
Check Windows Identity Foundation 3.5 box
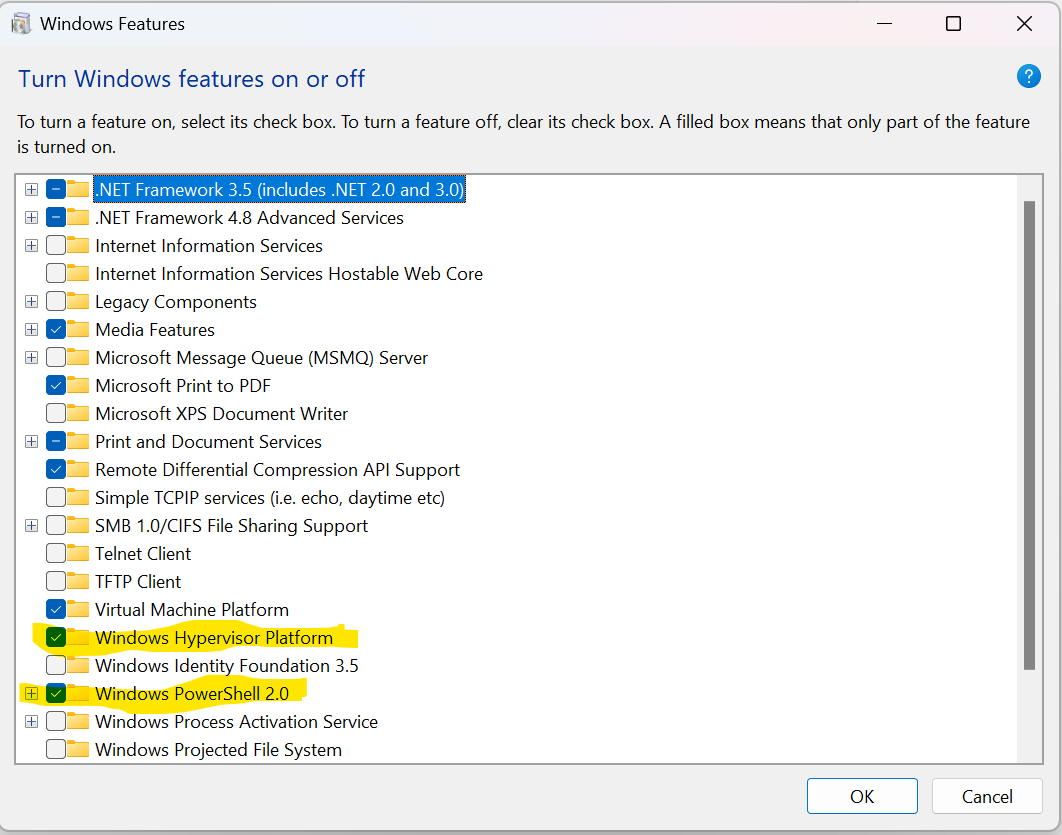point(56,665)
